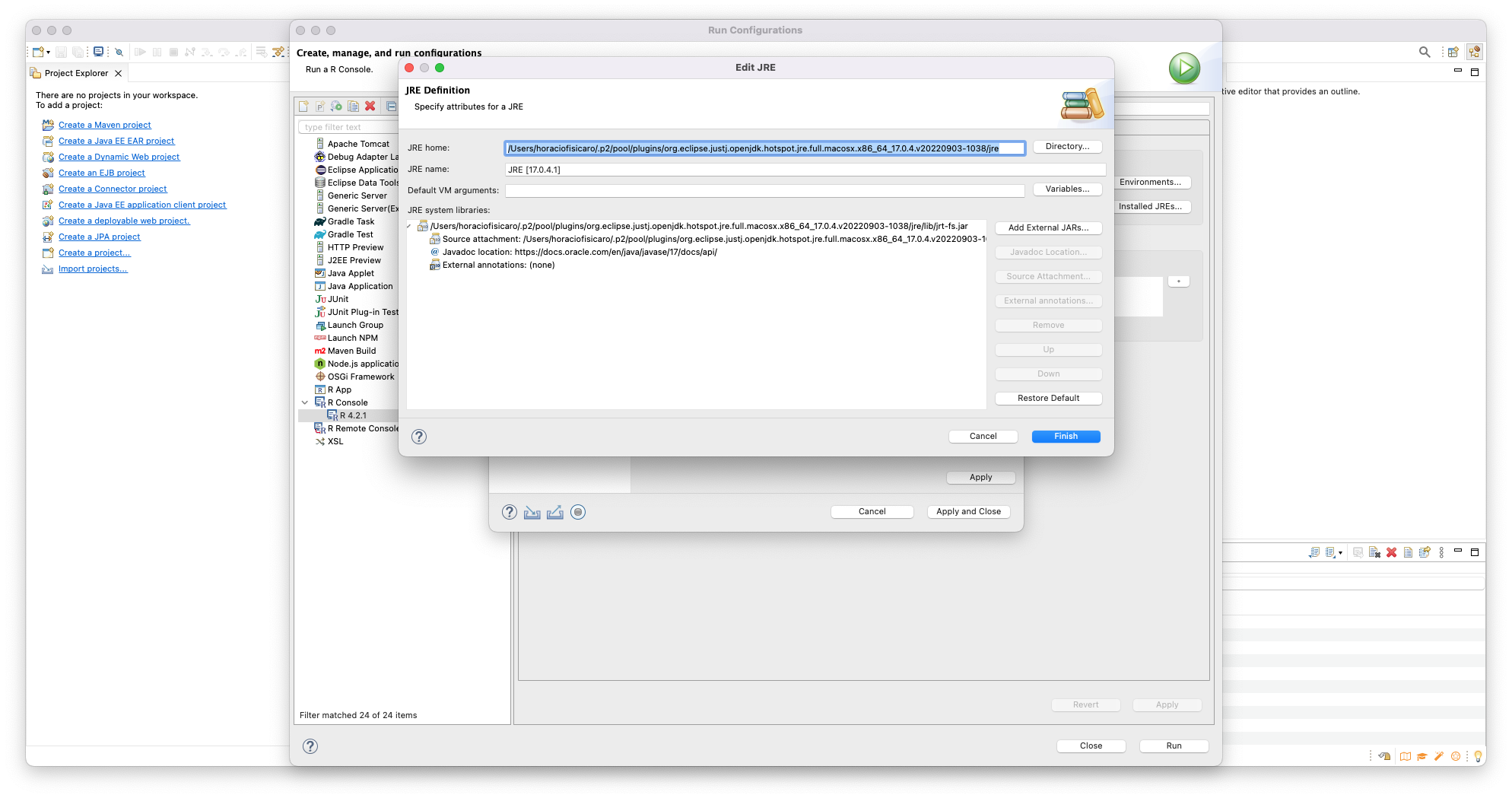Click Run button in Run Configurations
Screen dimensions: 1512x798
tap(1174, 746)
